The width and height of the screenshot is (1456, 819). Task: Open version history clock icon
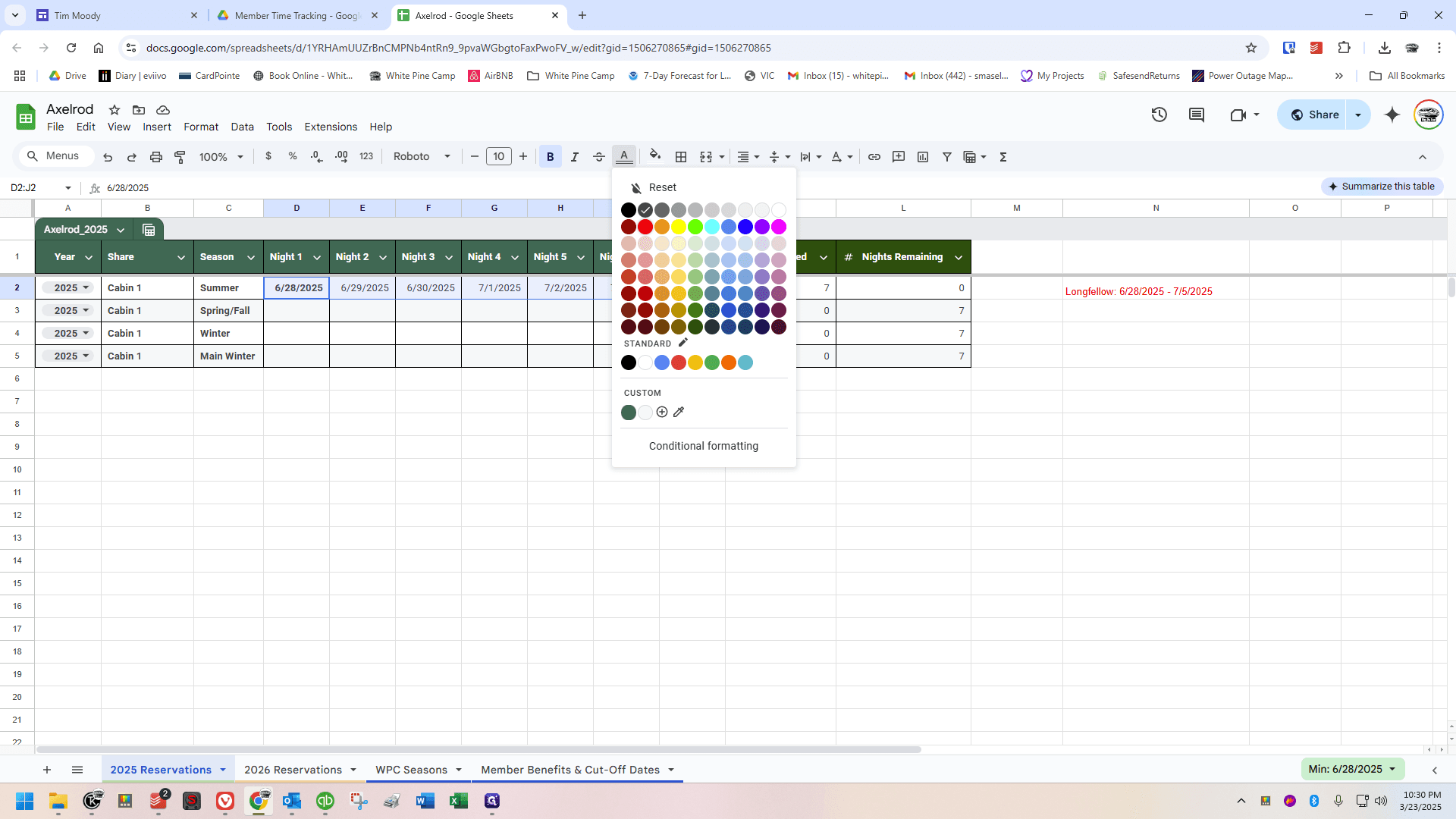[x=1159, y=115]
